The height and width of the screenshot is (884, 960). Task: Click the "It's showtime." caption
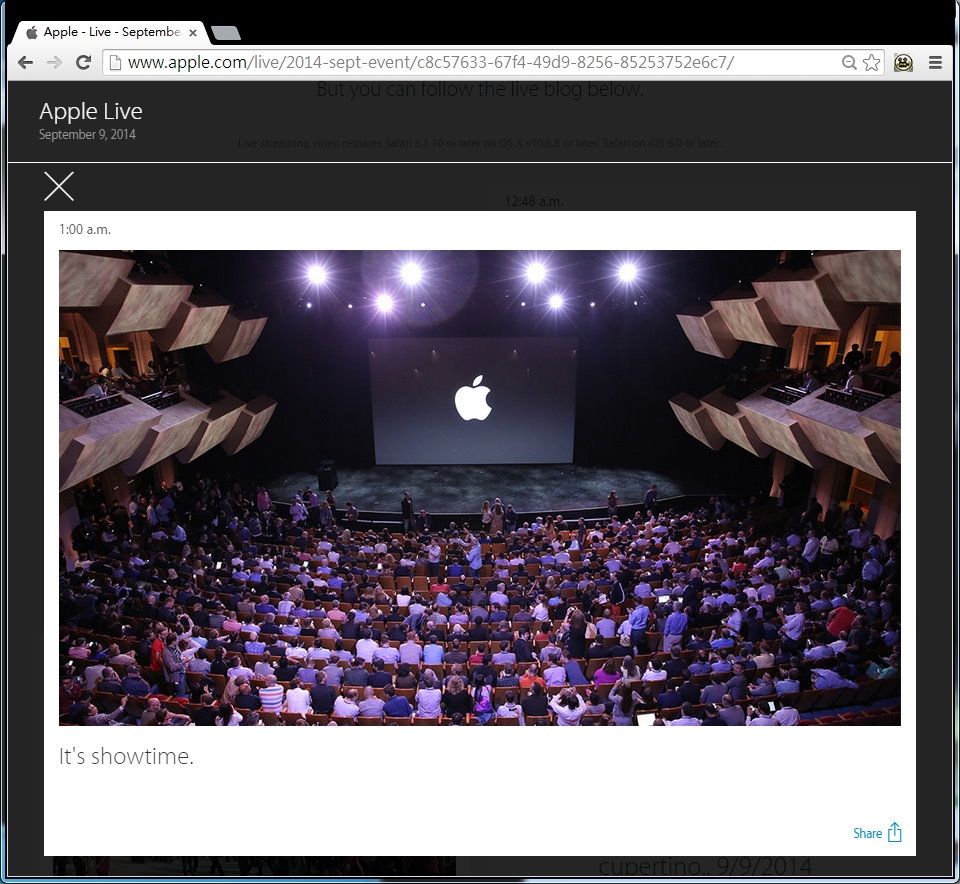click(x=126, y=756)
